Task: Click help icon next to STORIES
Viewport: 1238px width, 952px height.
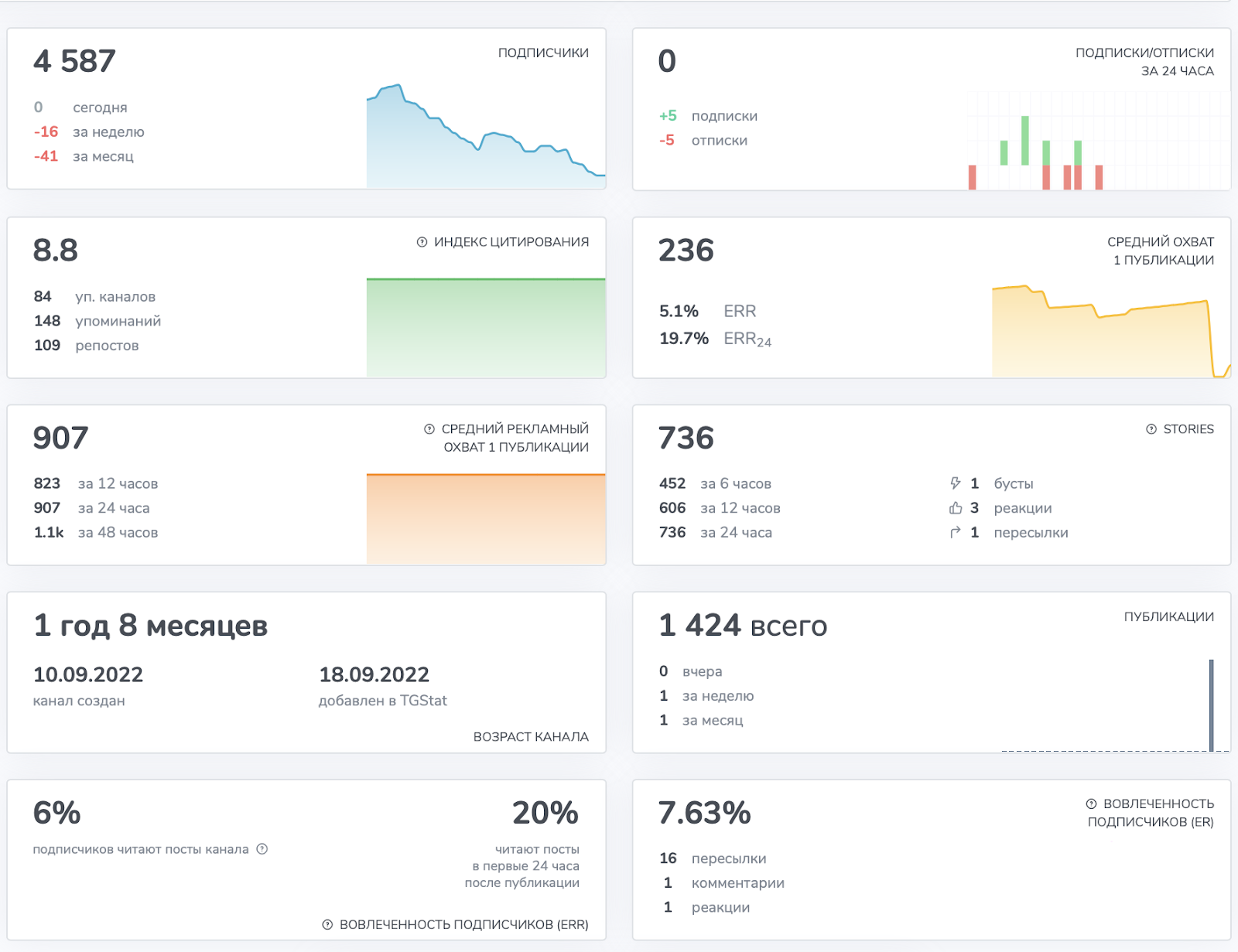Action: click(1151, 429)
